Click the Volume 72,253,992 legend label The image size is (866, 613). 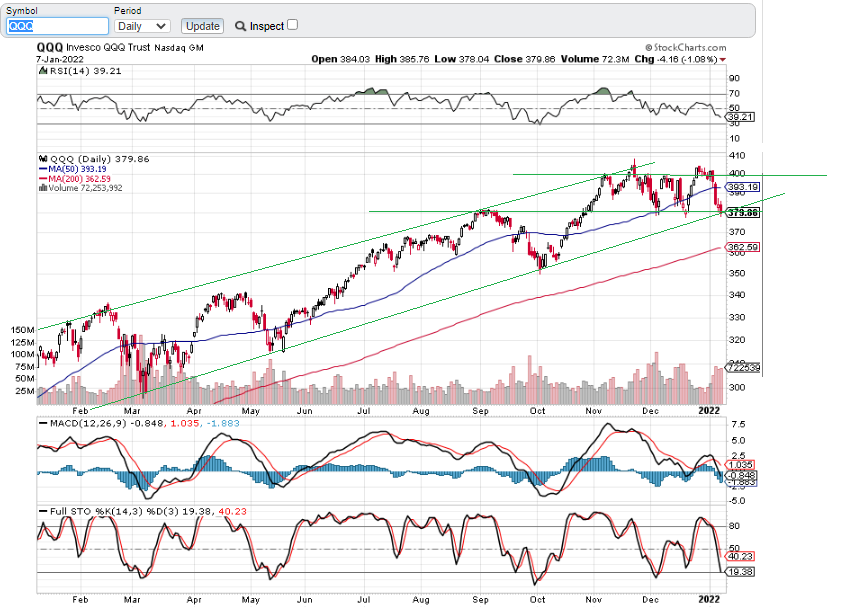(81, 188)
